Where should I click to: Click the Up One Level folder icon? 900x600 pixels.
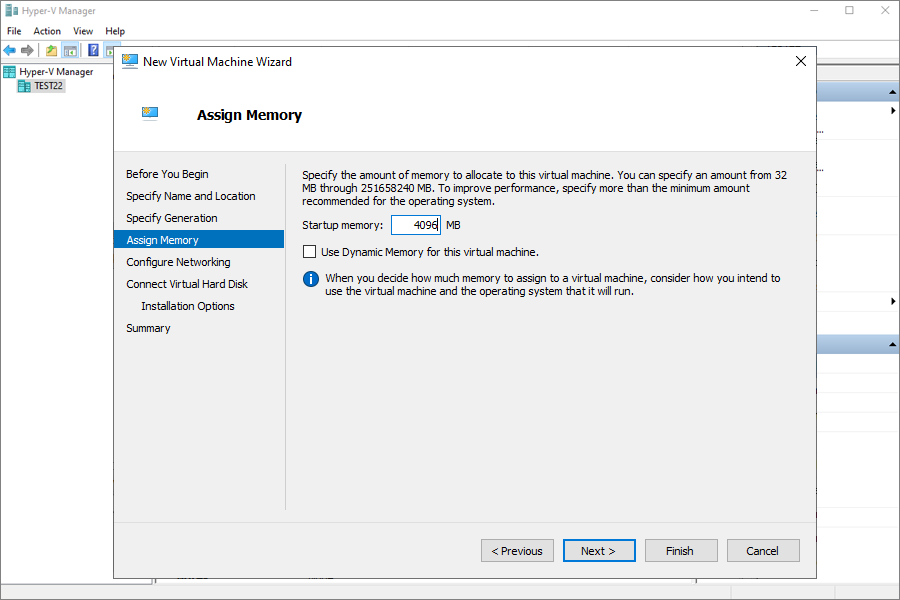[x=52, y=51]
